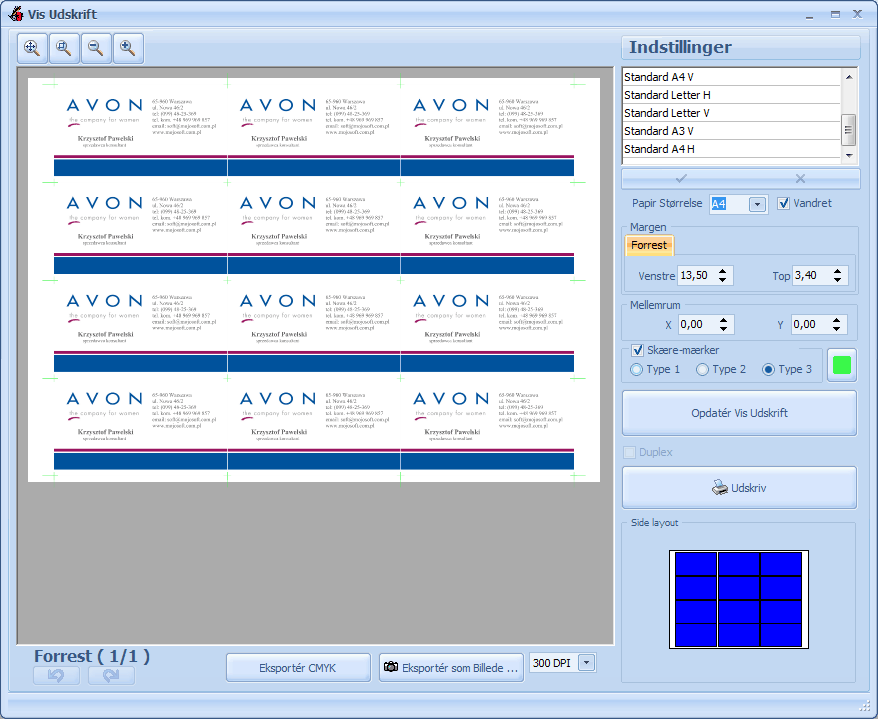Click into the Mellemrum X value field
The height and width of the screenshot is (719, 878).
[x=698, y=324]
